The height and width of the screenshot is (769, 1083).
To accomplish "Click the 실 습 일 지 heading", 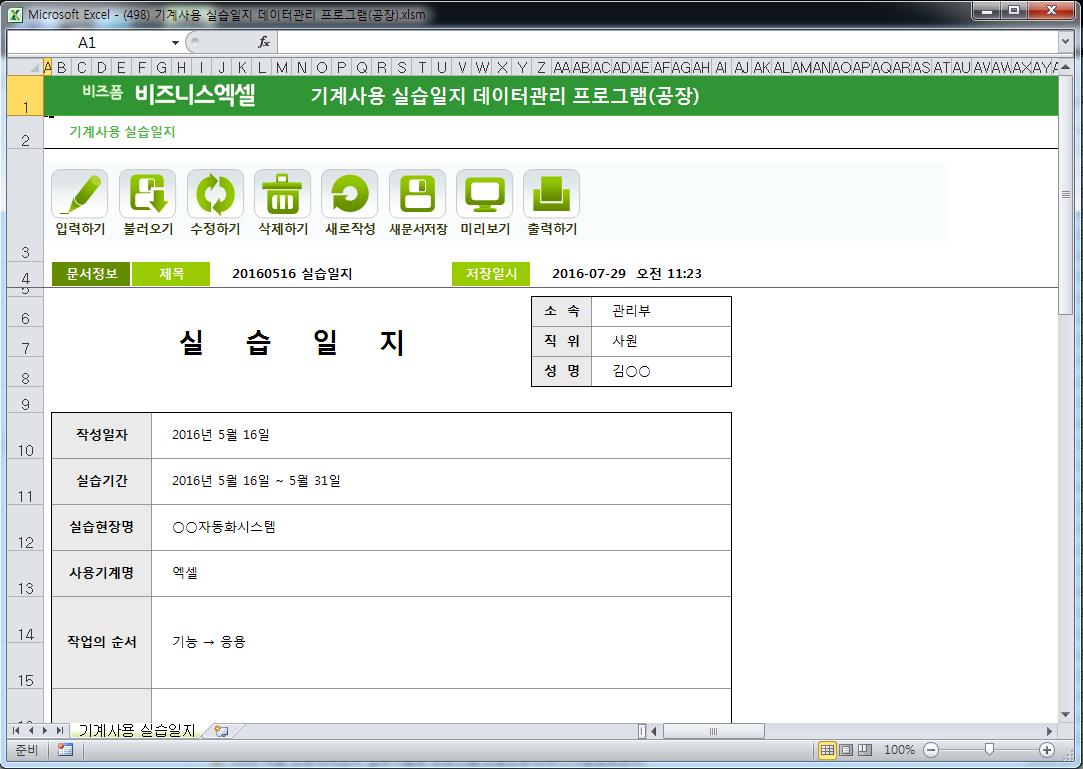I will tap(291, 342).
